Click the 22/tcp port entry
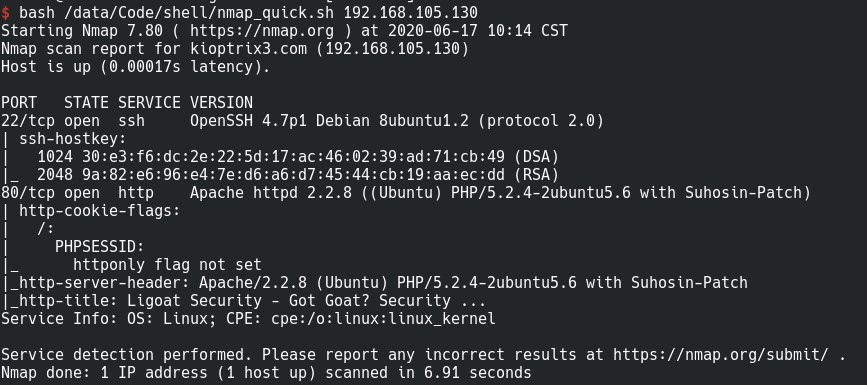This screenshot has width=867, height=385. (28, 121)
